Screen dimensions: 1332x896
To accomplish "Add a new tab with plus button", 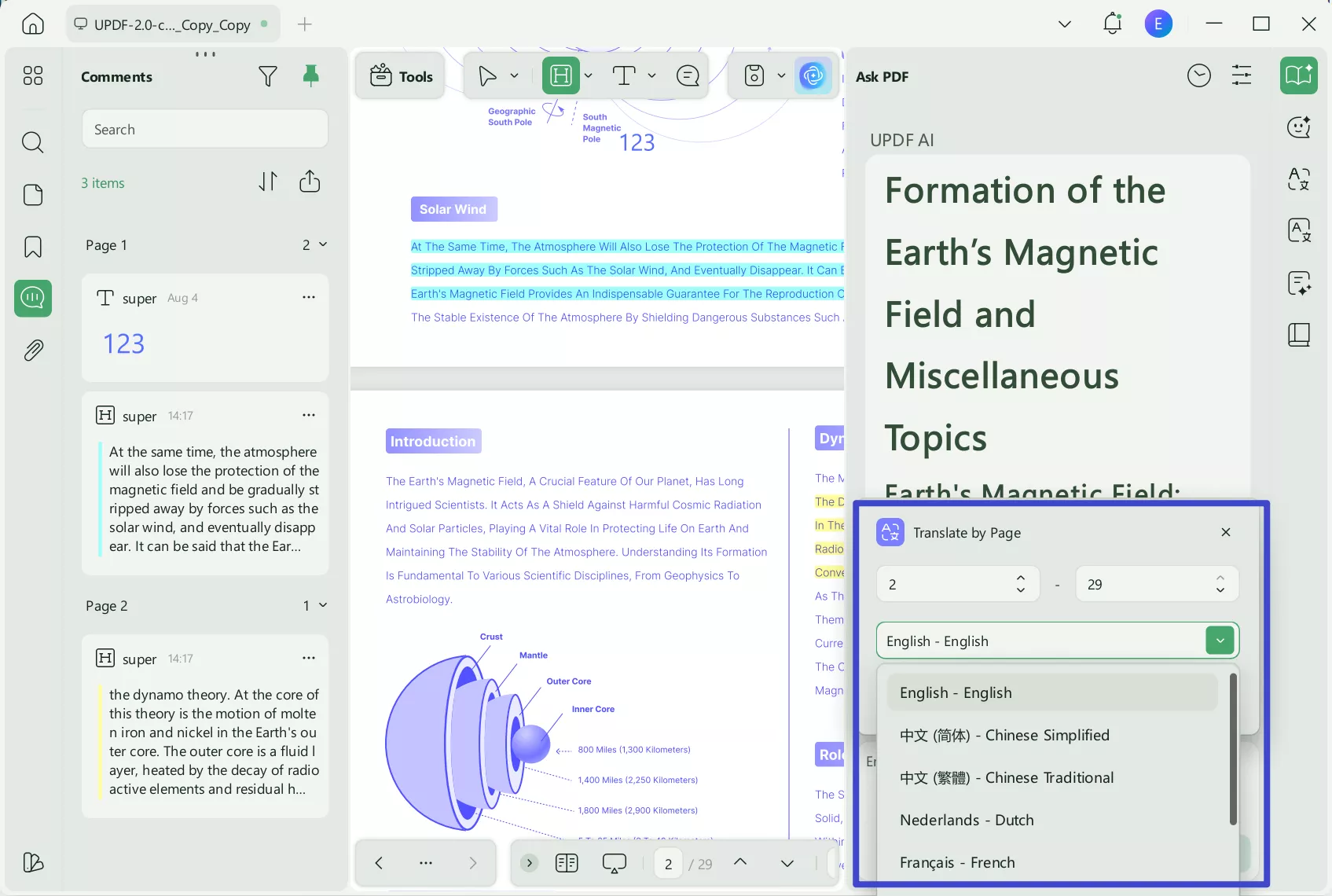I will point(305,24).
